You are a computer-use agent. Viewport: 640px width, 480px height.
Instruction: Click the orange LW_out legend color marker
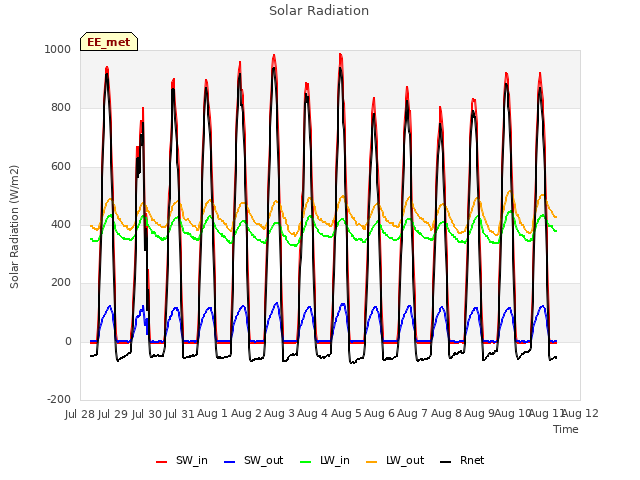pos(372,462)
